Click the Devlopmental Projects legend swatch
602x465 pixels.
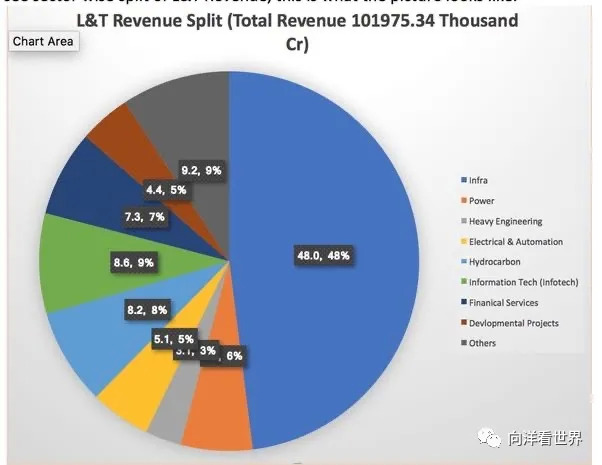coord(463,323)
